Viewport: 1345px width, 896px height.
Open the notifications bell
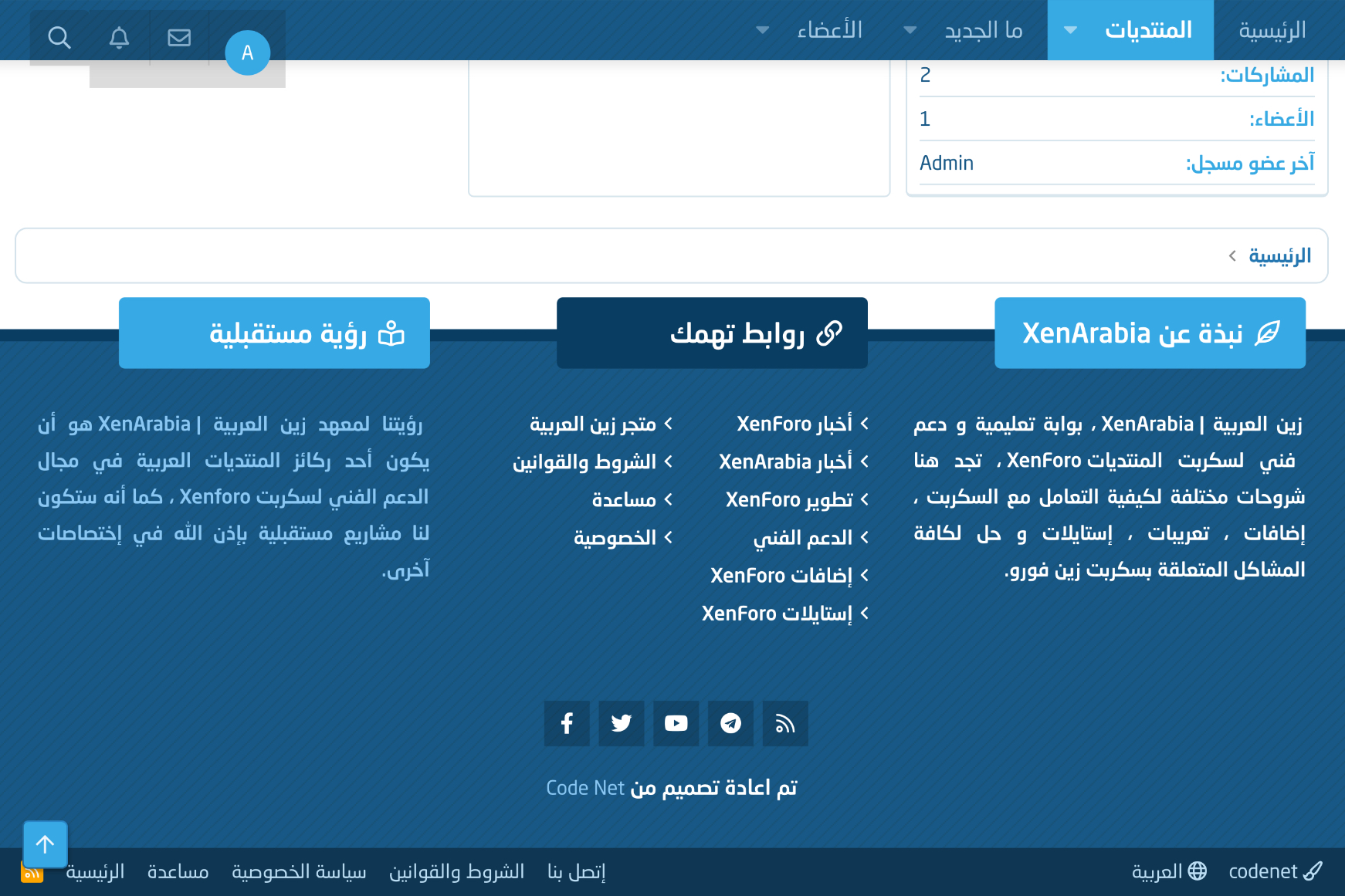pos(119,37)
